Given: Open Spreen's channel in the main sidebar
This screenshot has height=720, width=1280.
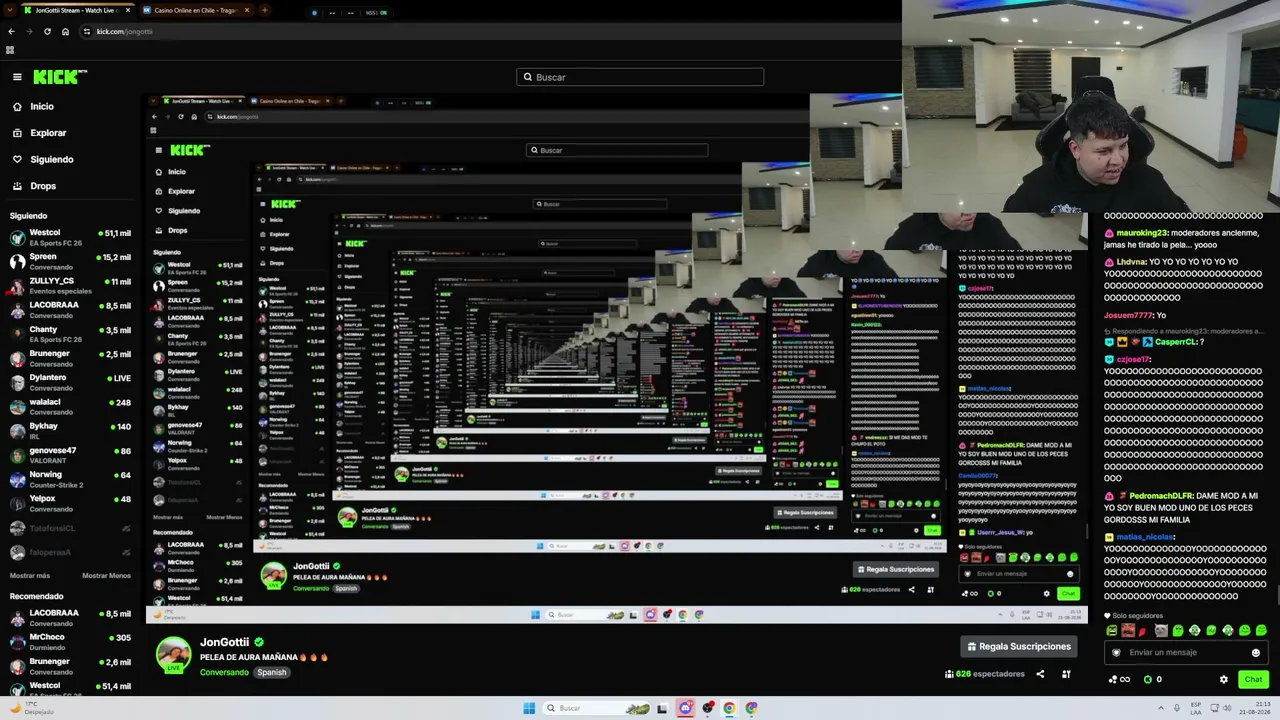Looking at the screenshot, I should coord(72,261).
